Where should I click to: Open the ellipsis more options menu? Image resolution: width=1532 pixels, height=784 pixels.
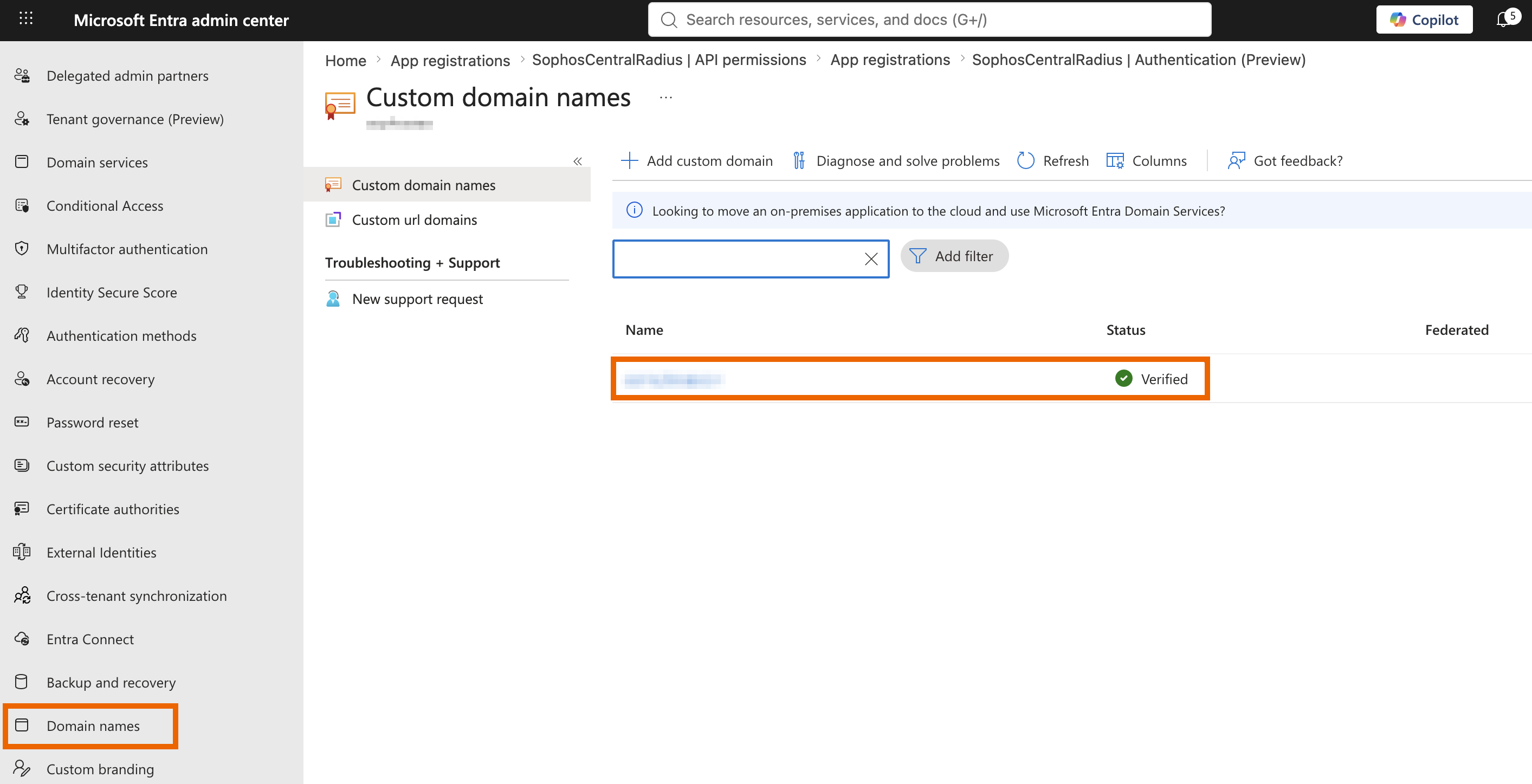pos(665,98)
